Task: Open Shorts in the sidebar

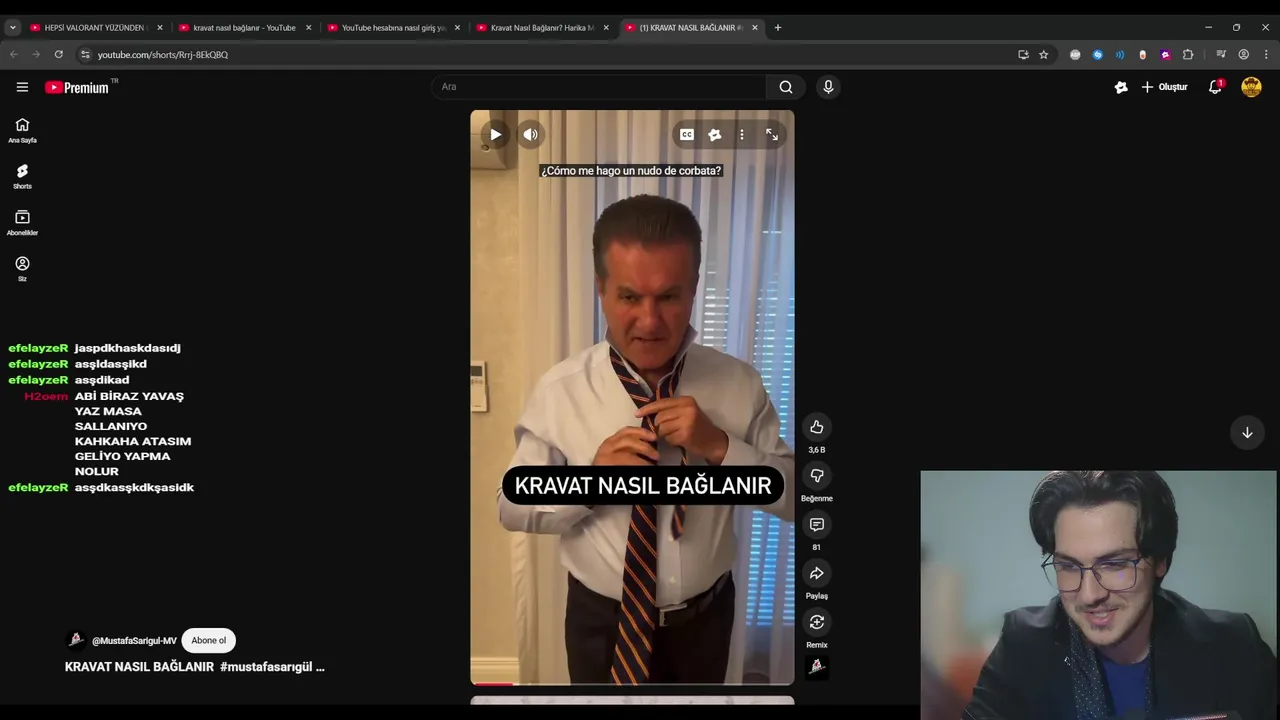Action: point(22,176)
